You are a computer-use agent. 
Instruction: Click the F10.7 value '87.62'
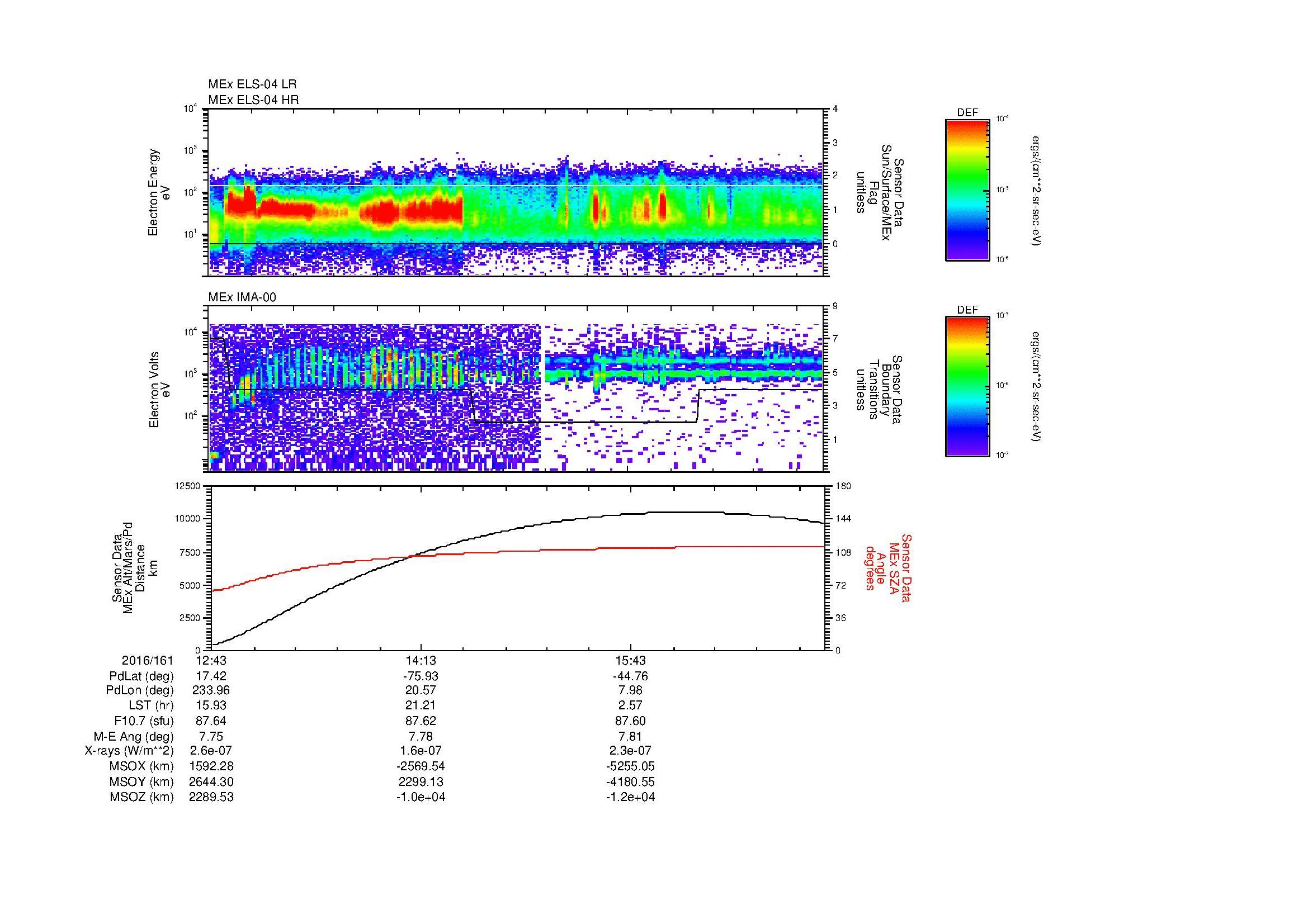pos(421,721)
